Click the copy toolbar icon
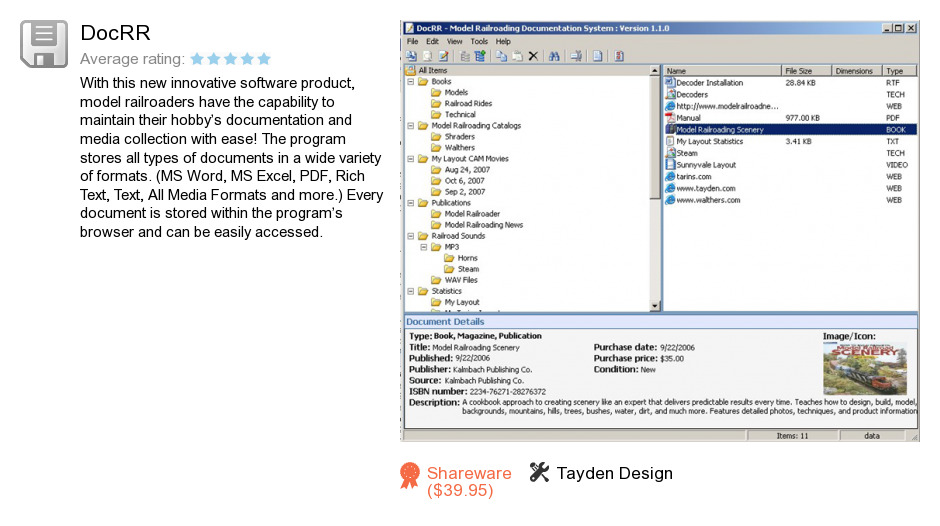This screenshot has height=526, width=940. point(501,56)
